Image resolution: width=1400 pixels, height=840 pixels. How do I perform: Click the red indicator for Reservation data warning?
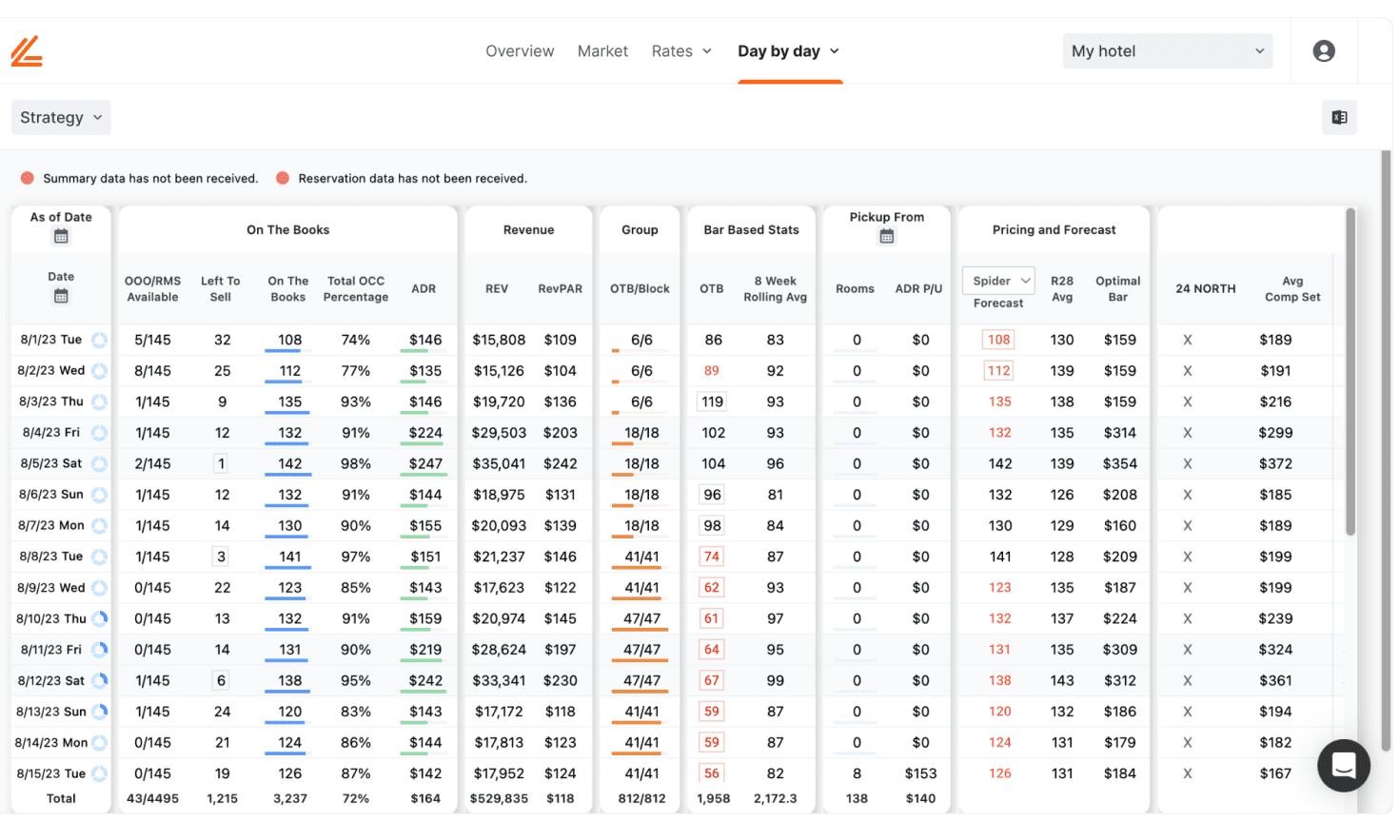[x=282, y=178]
